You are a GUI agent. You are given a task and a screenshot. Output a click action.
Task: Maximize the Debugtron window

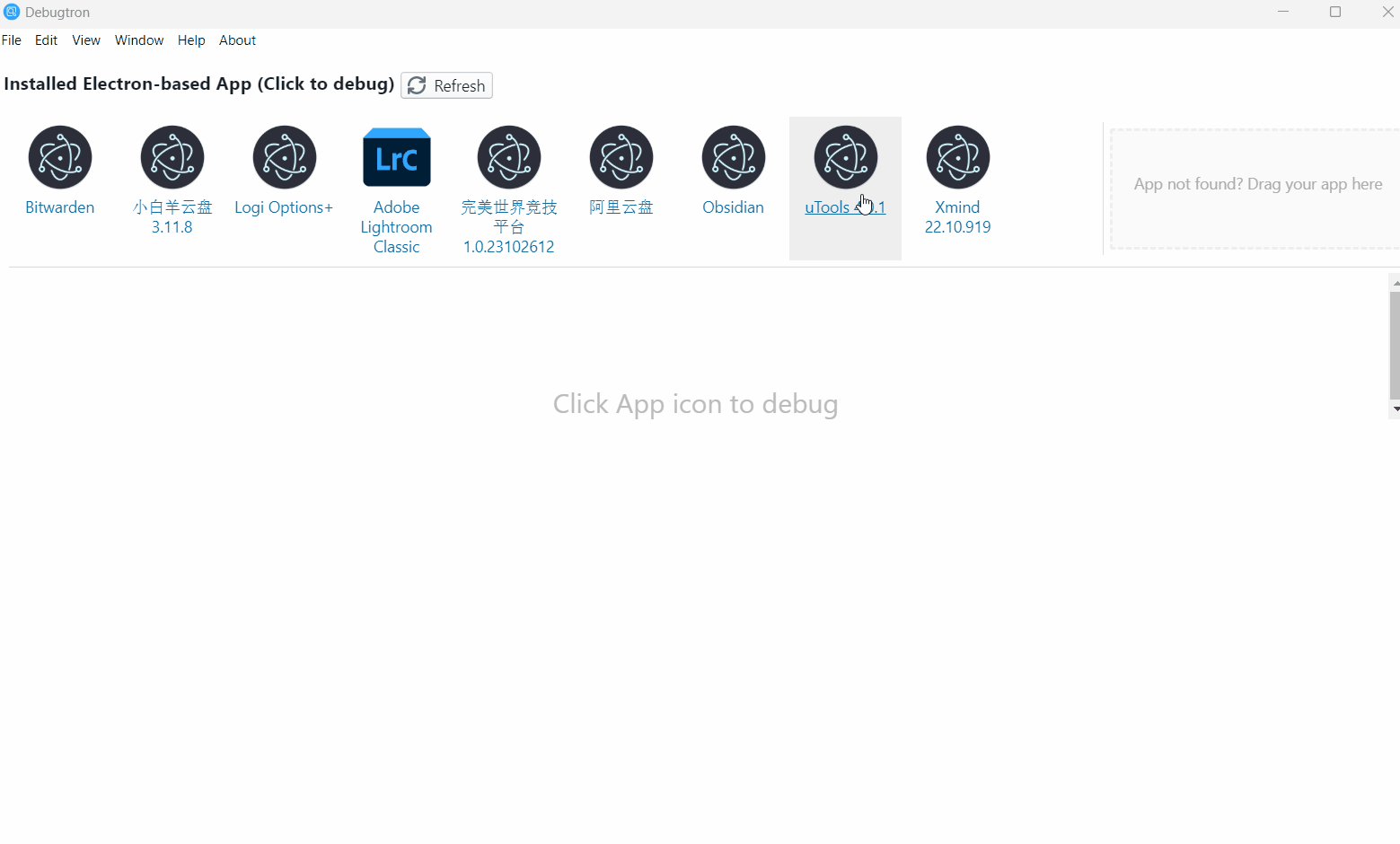tap(1335, 12)
